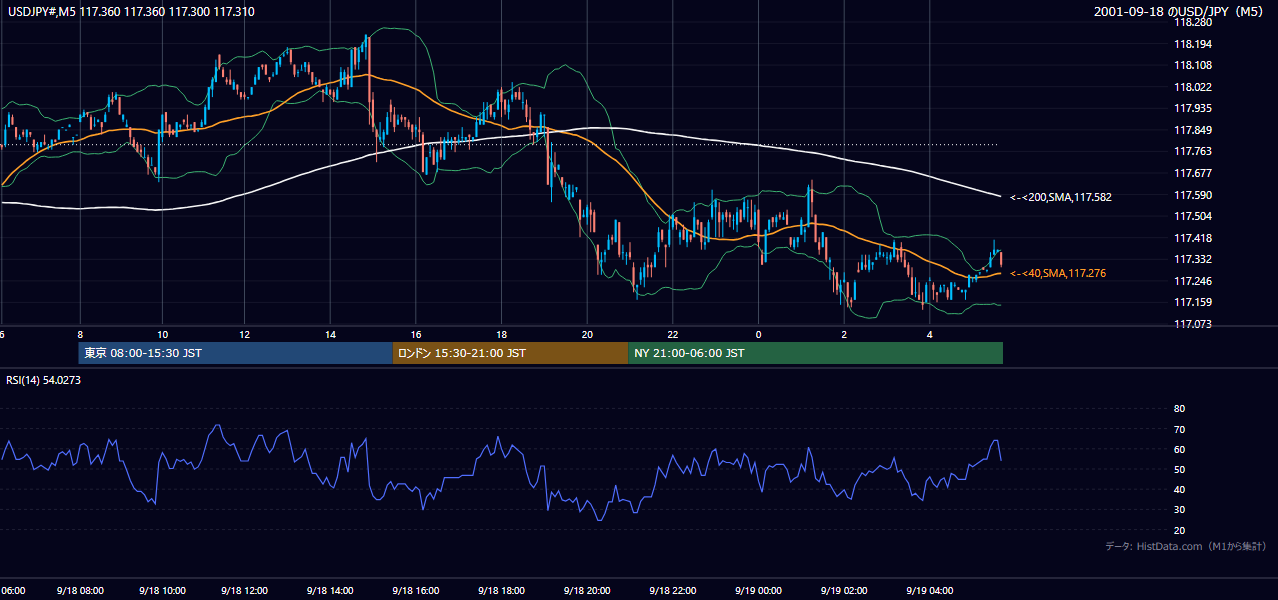Click the 118.108 price axis label

[1192, 65]
